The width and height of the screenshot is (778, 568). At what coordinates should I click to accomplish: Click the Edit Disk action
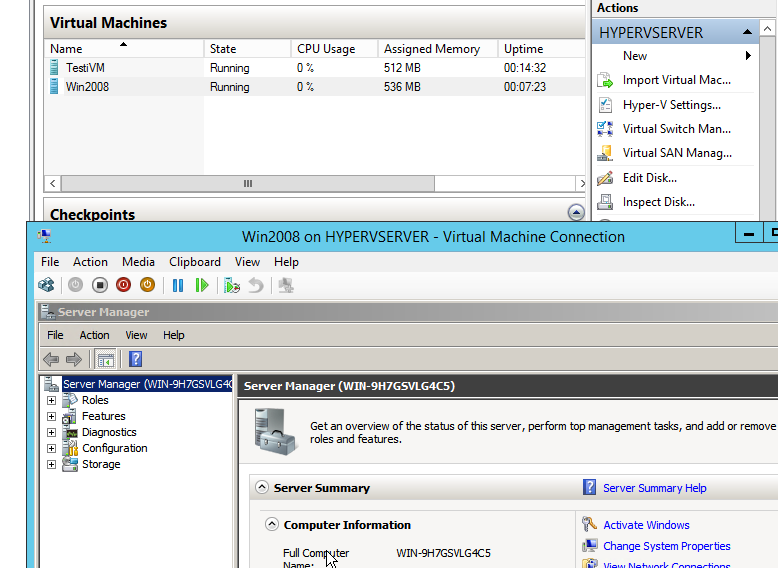(650, 178)
